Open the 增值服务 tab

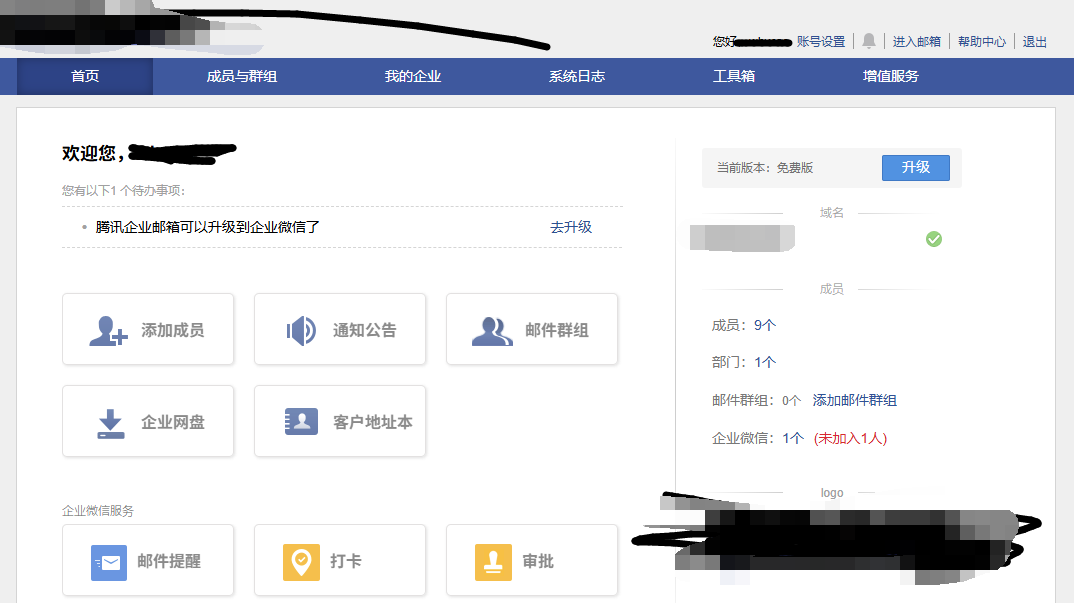(891, 76)
